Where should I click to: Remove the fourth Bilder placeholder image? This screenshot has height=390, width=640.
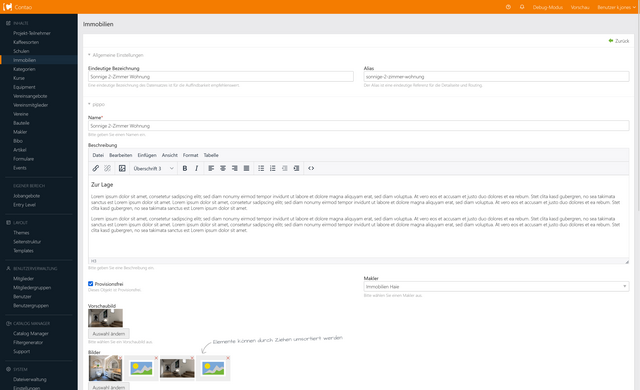tap(228, 358)
